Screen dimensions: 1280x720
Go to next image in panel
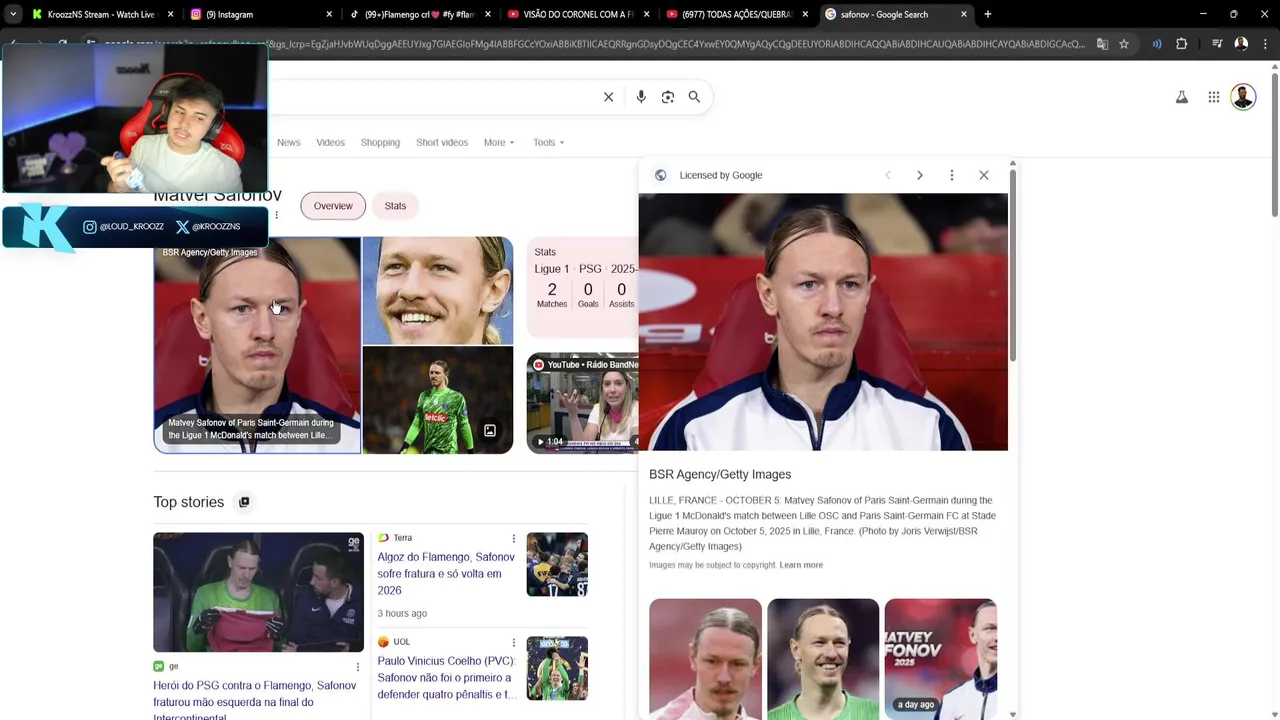click(920, 175)
